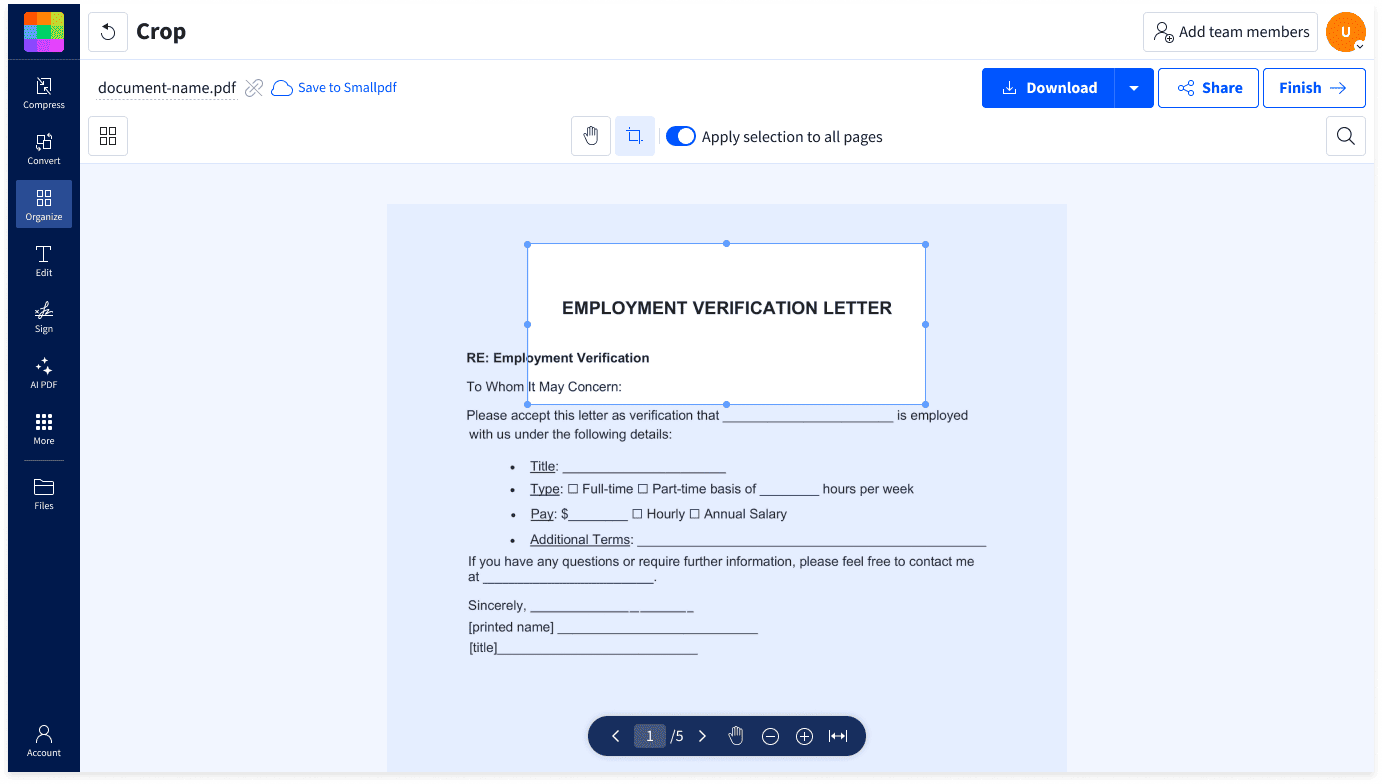Click the right-middle crop handle
Viewport: 1382px width, 784px height.
coord(925,324)
